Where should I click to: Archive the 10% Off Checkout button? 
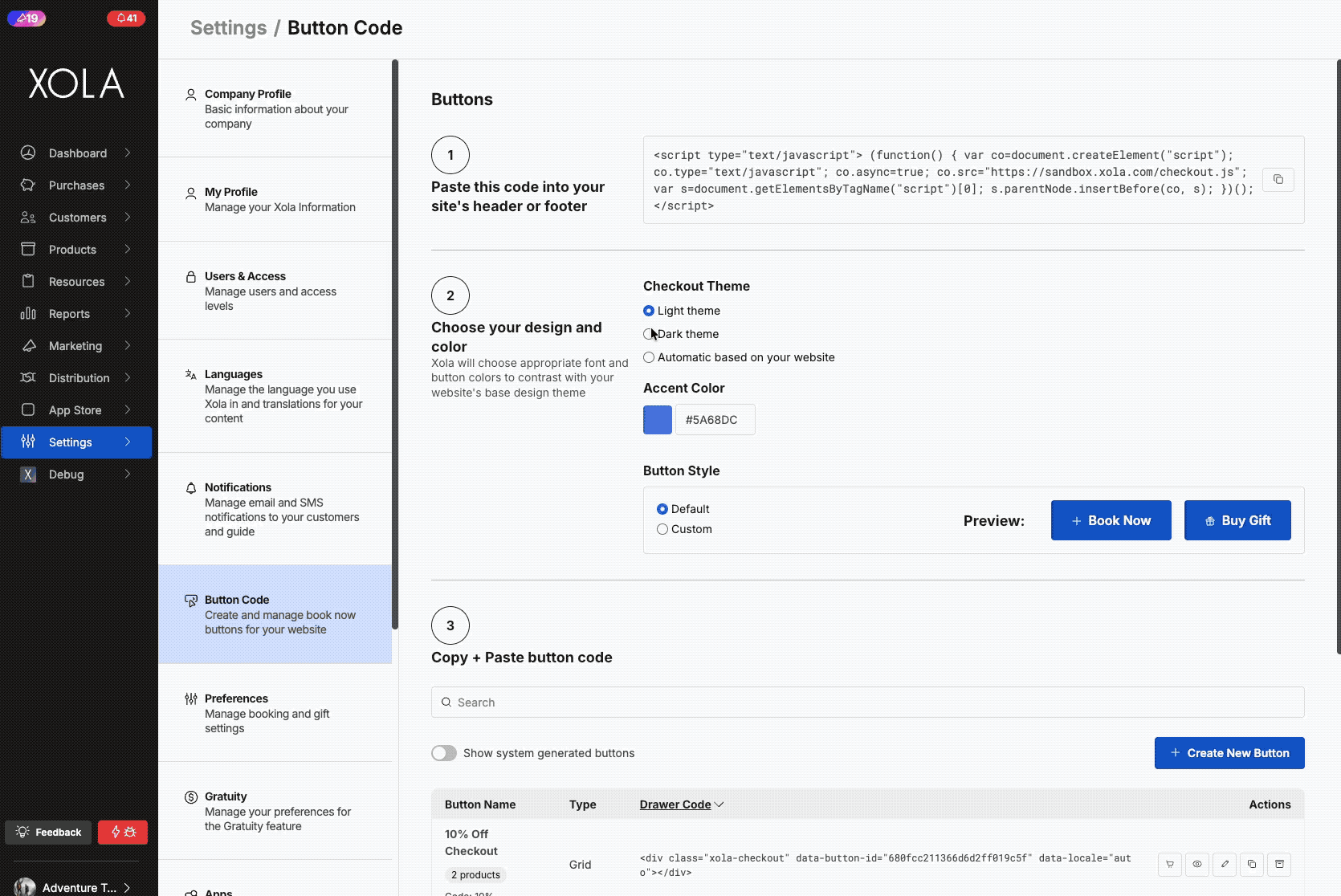tap(1279, 865)
